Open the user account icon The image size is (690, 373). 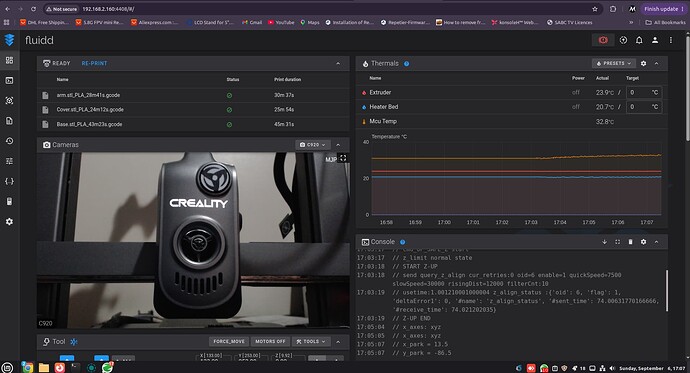tap(655, 40)
